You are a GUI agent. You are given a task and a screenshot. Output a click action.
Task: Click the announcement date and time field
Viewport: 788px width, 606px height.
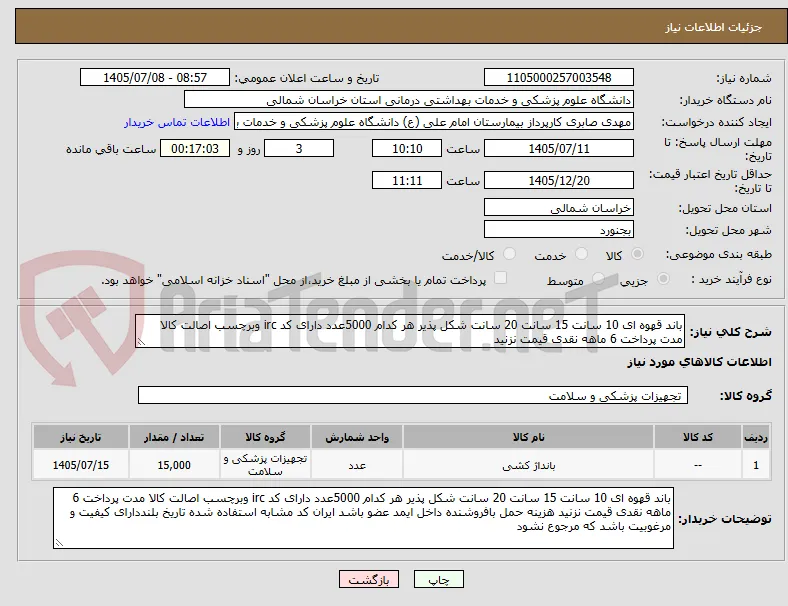[155, 77]
